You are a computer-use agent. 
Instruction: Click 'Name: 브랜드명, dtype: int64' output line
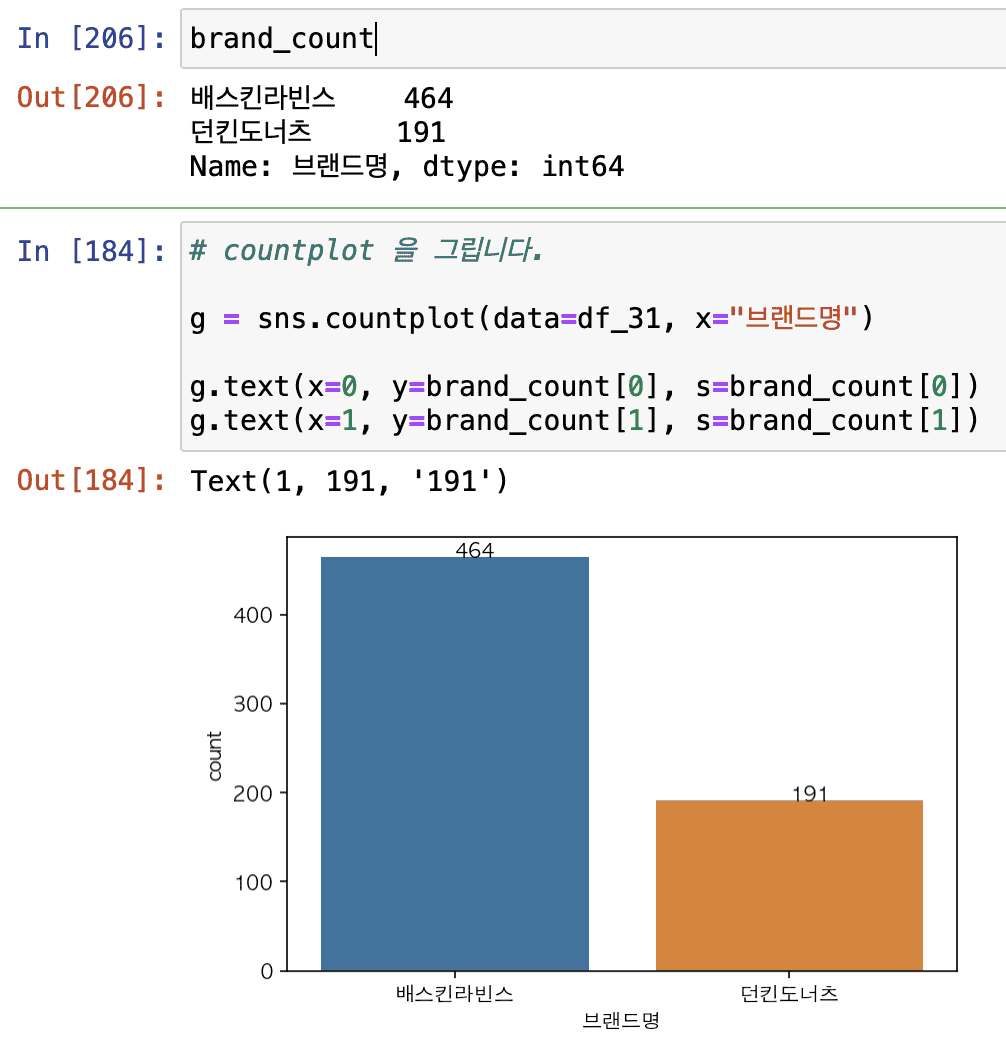(x=407, y=166)
